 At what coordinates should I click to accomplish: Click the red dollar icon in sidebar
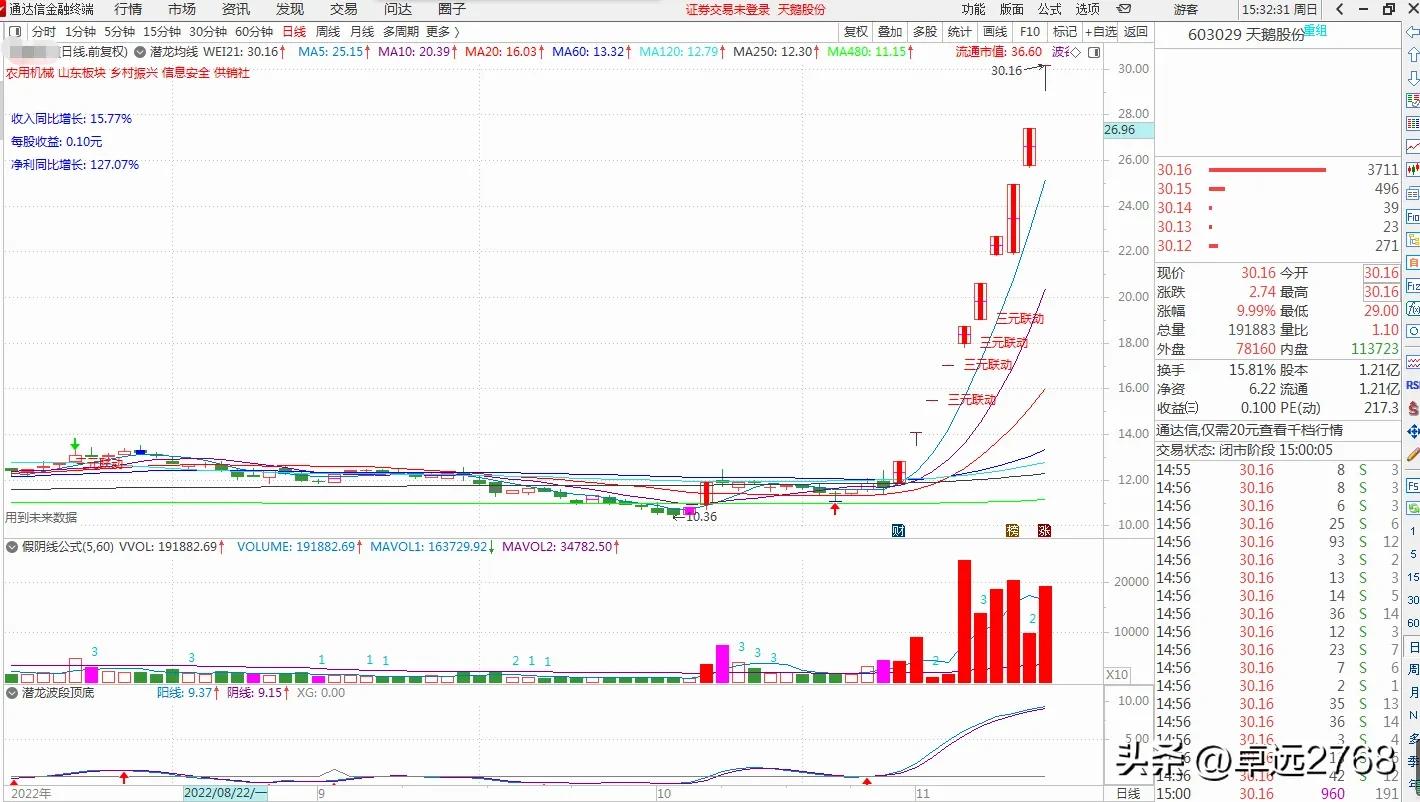pos(1412,408)
